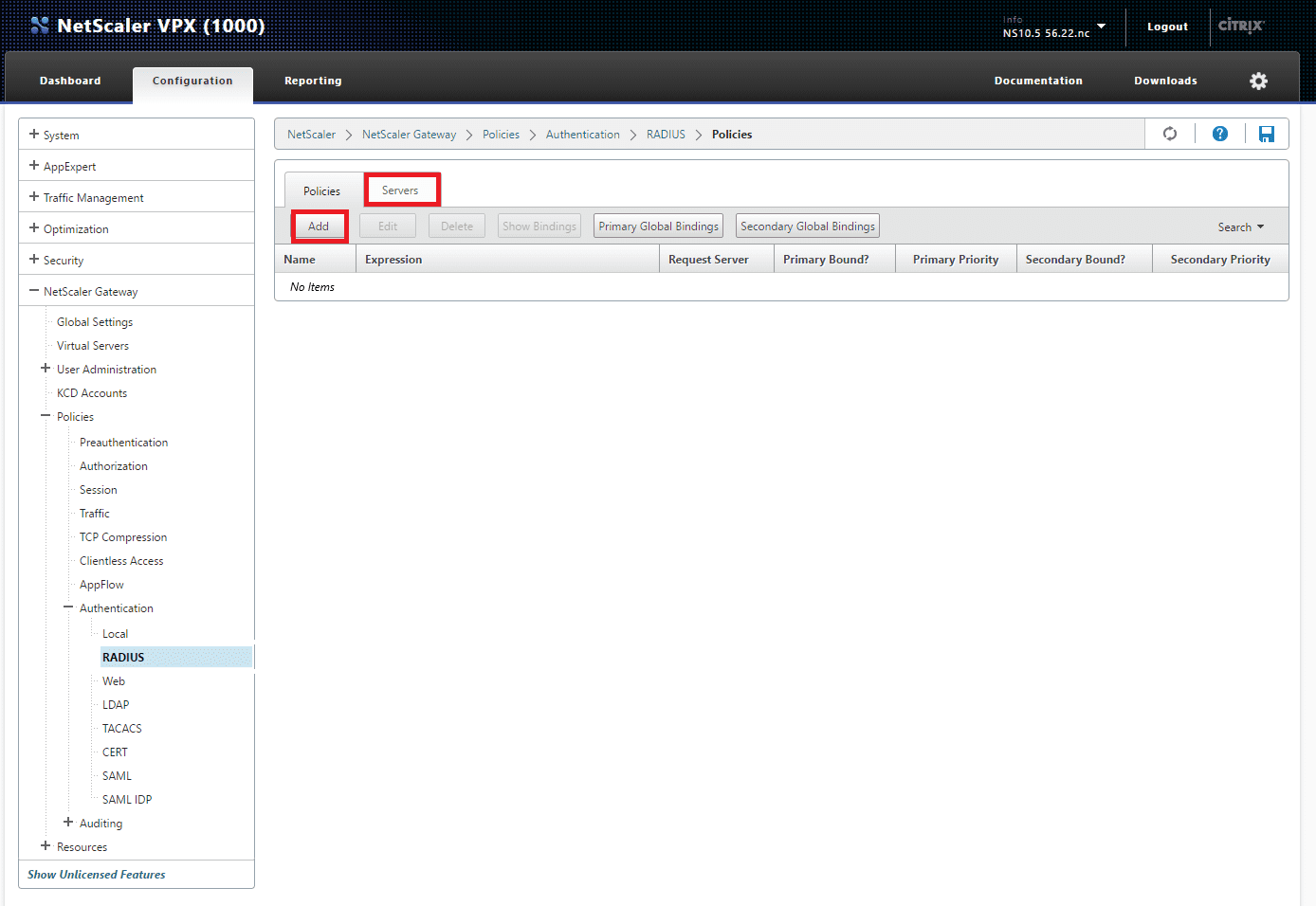Save the running configuration with floppy icon

[x=1267, y=134]
